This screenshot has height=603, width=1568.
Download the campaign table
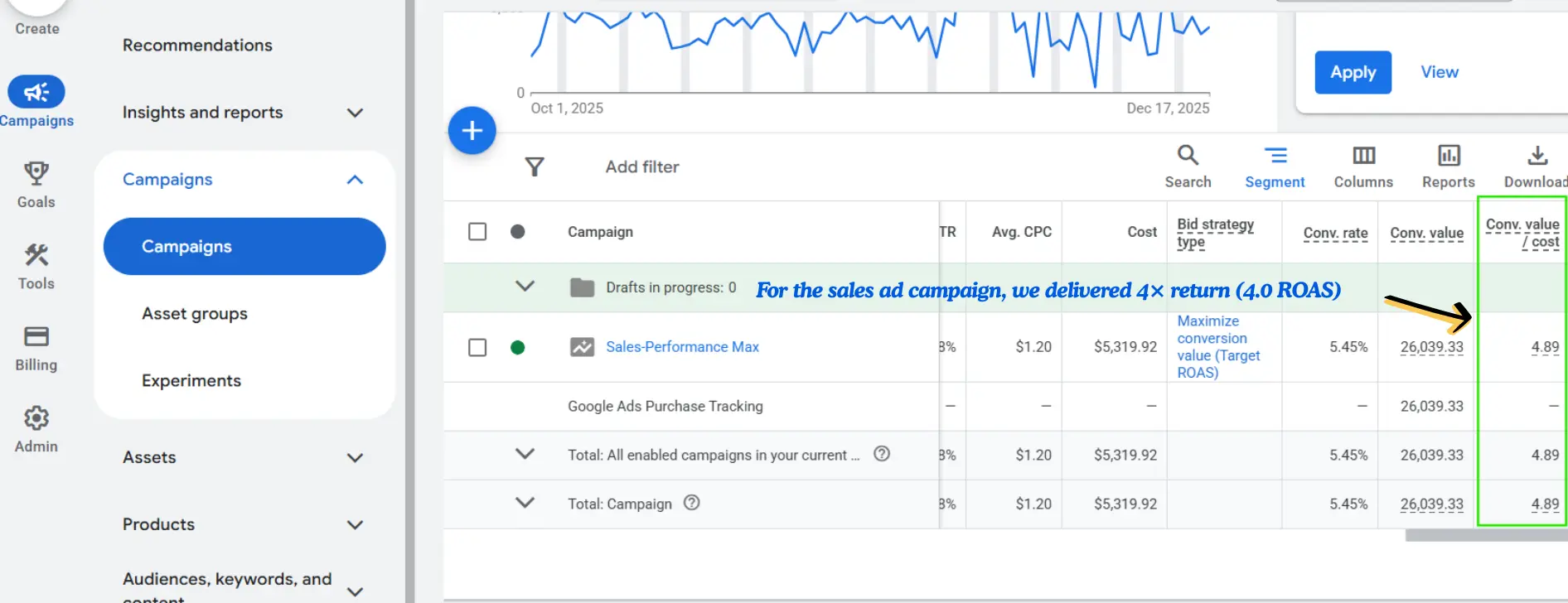1536,166
